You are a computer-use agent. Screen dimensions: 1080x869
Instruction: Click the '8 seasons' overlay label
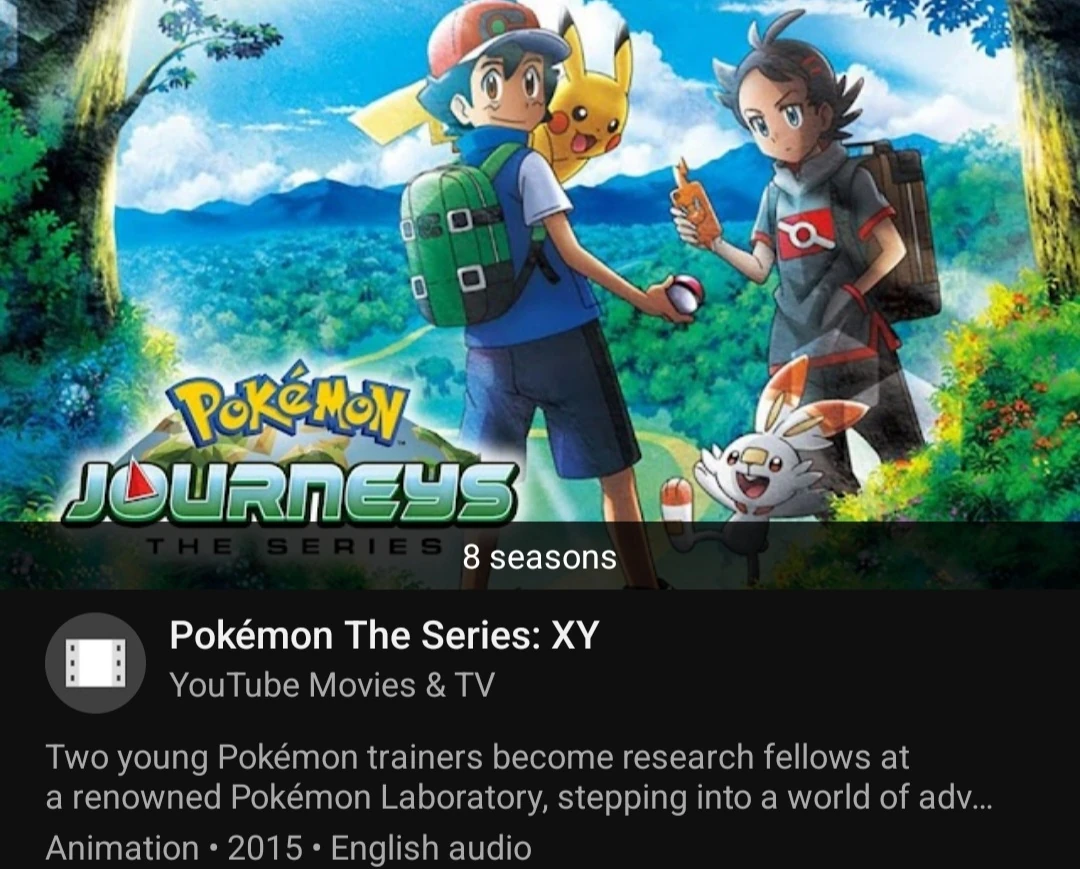click(539, 557)
